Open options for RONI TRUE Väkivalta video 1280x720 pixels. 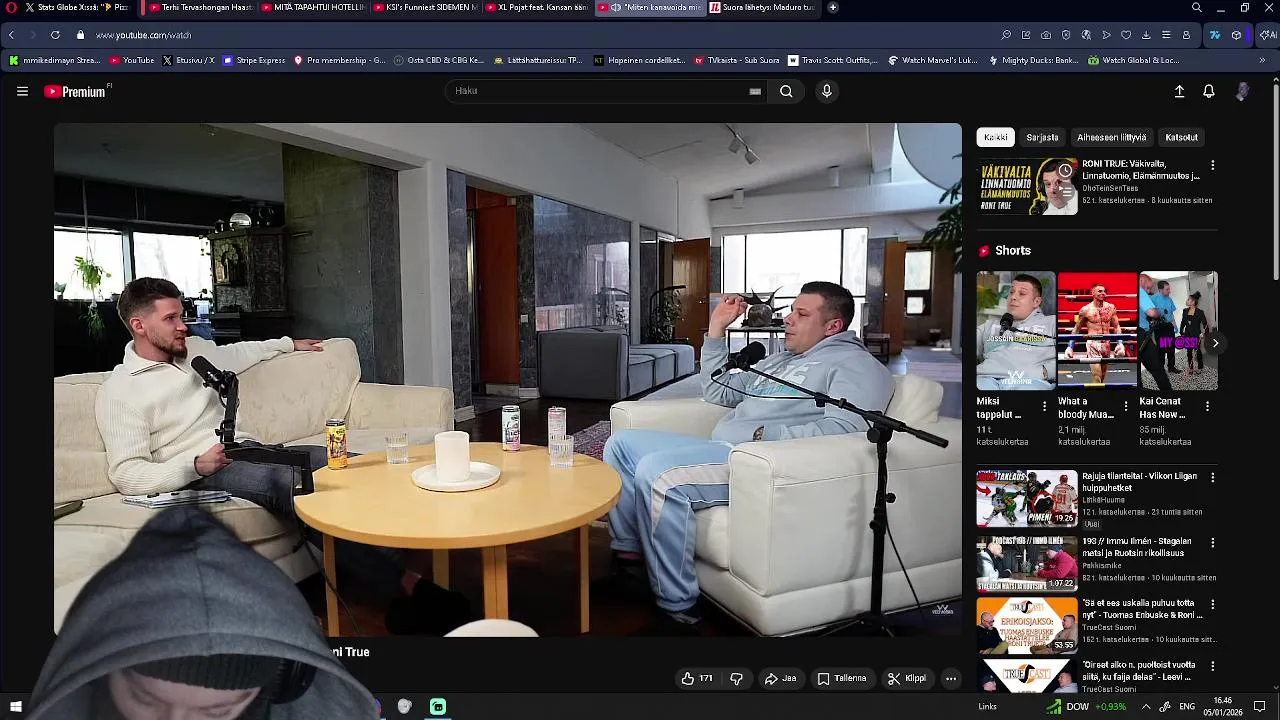coord(1213,165)
